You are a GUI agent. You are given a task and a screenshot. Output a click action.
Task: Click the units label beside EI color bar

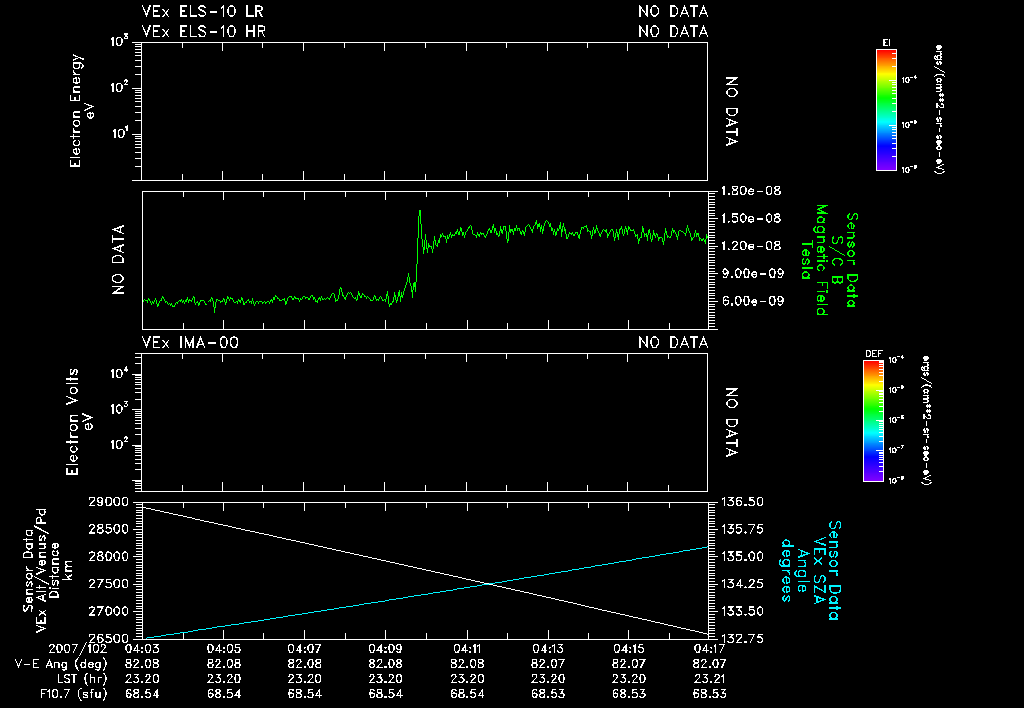click(x=938, y=109)
